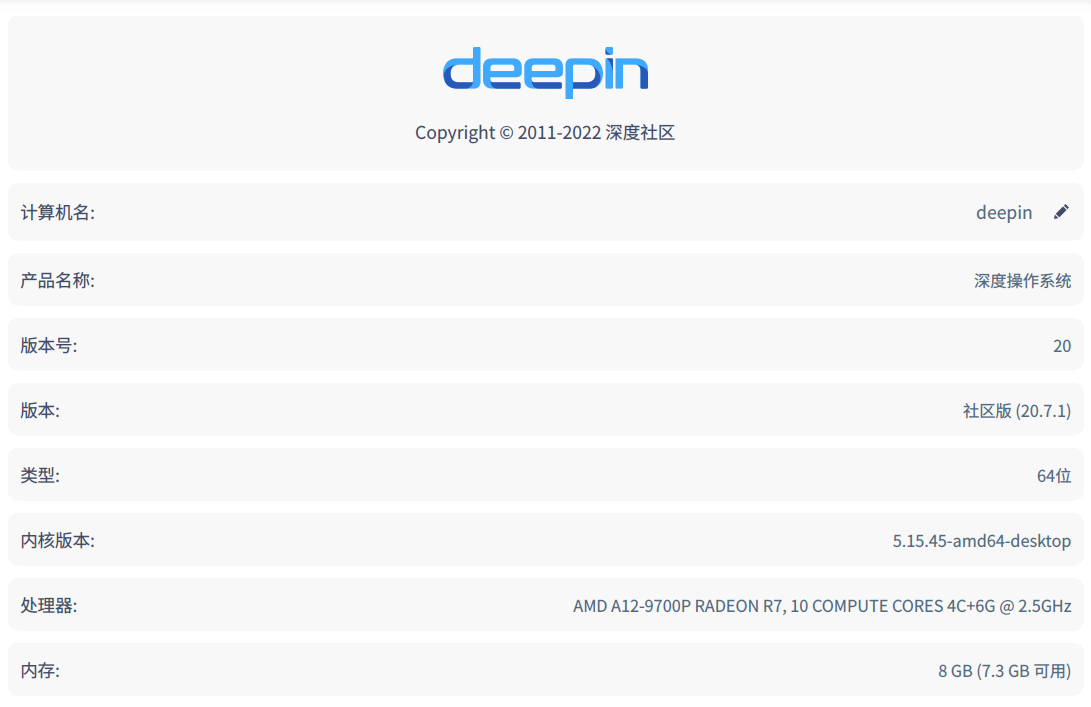Select the computer name 'deepin' text

pos(1004,212)
